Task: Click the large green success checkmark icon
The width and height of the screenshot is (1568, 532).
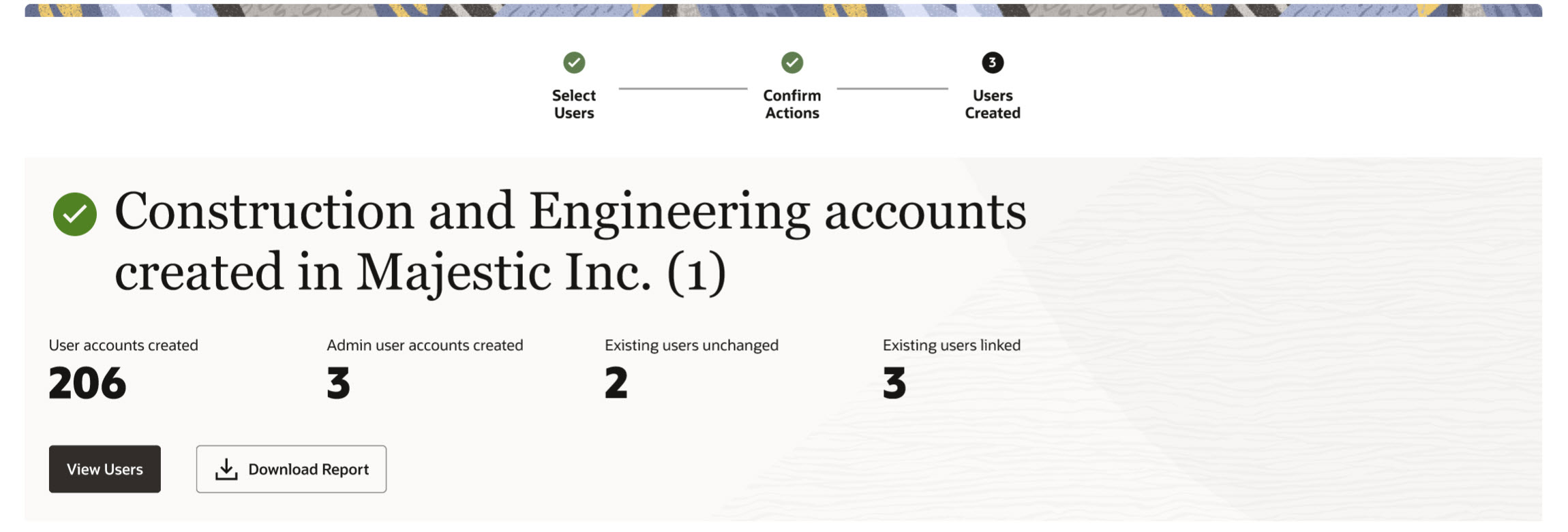Action: coord(75,215)
